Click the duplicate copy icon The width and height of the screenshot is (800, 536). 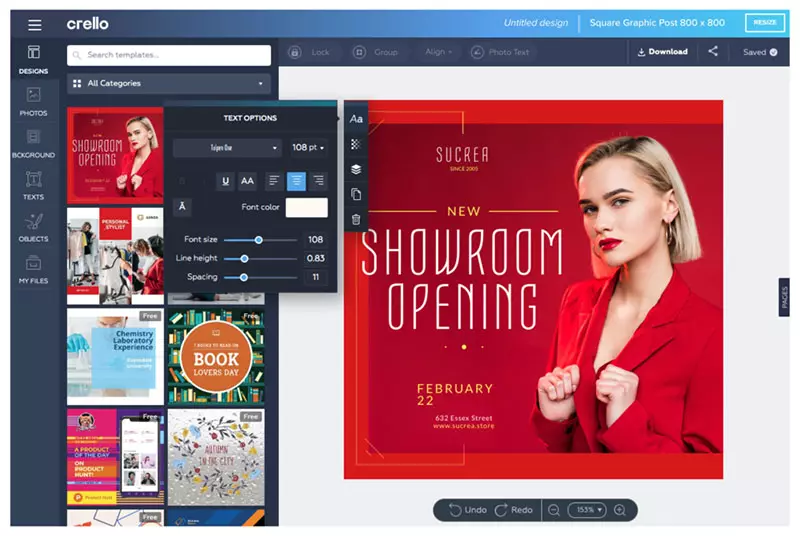tap(356, 194)
